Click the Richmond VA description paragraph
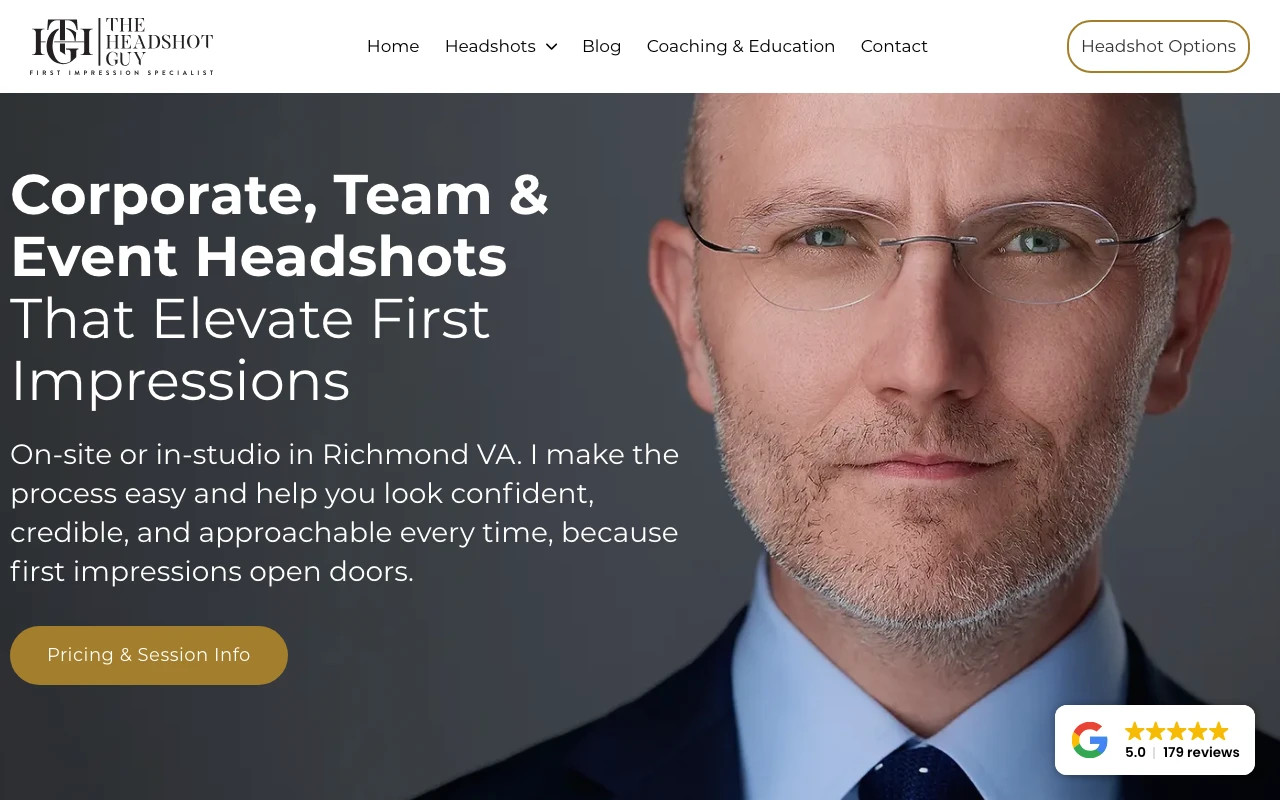The width and height of the screenshot is (1280, 800). (x=345, y=513)
